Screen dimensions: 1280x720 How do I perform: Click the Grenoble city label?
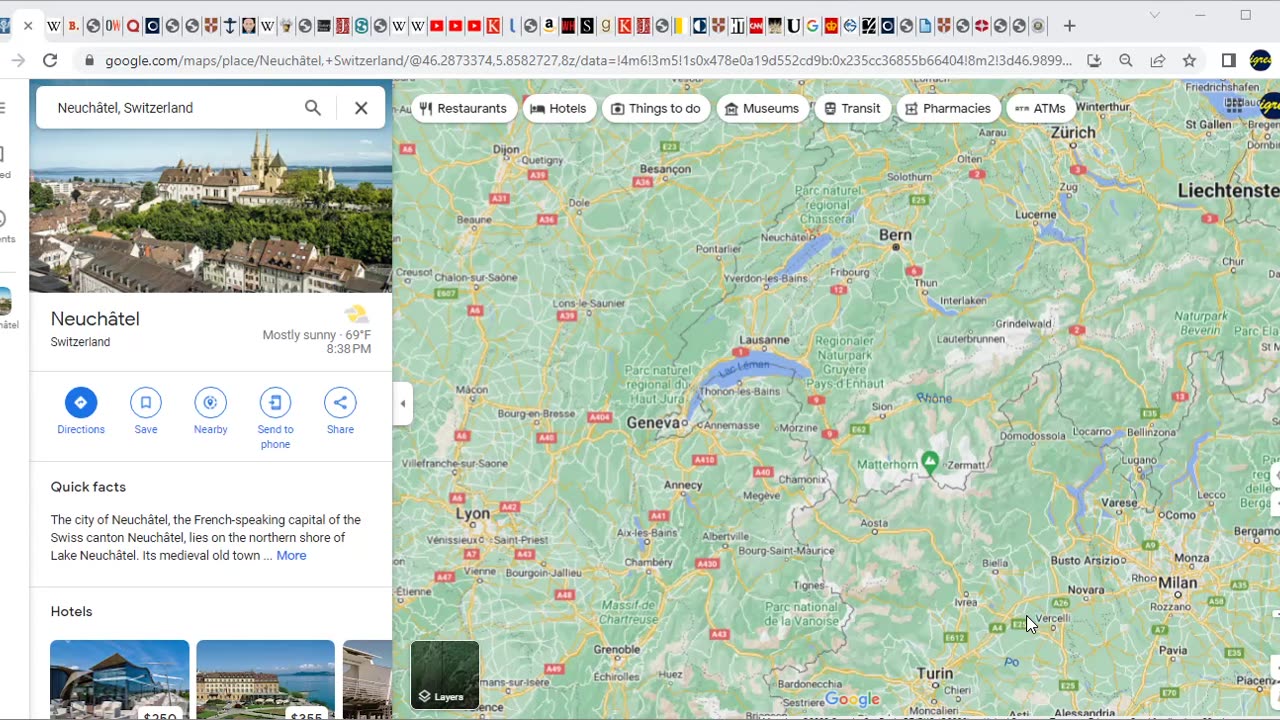[616, 649]
